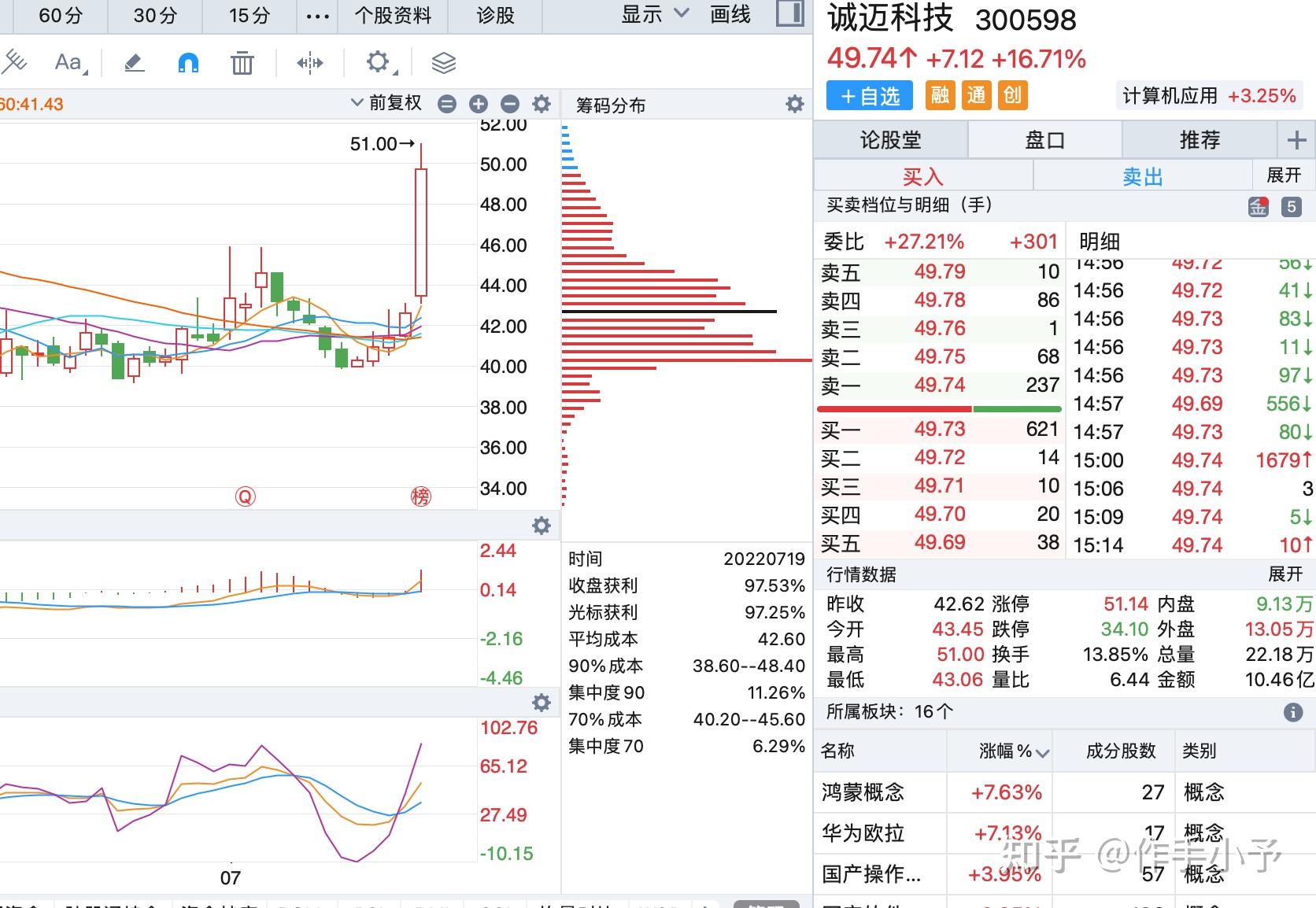Click the 创 ChiNext badge
1316x908 pixels.
click(1012, 96)
